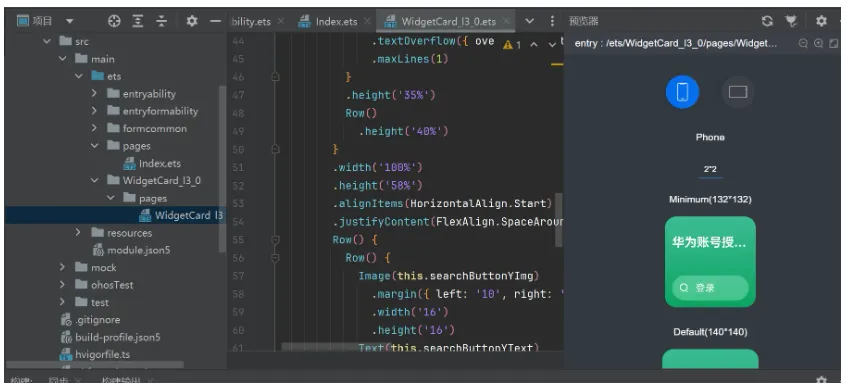
Task: Close the ability.ets editor tab
Action: [281, 22]
